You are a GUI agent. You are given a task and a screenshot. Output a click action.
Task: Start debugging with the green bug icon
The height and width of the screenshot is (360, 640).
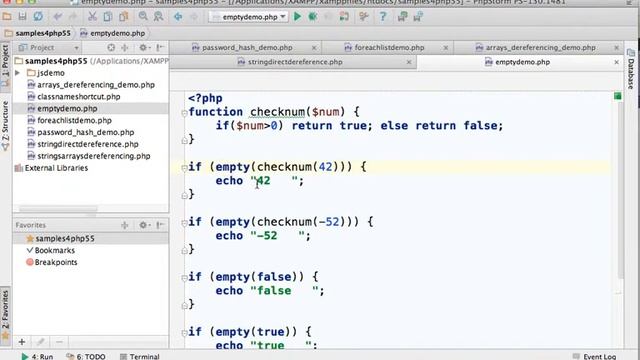point(313,17)
